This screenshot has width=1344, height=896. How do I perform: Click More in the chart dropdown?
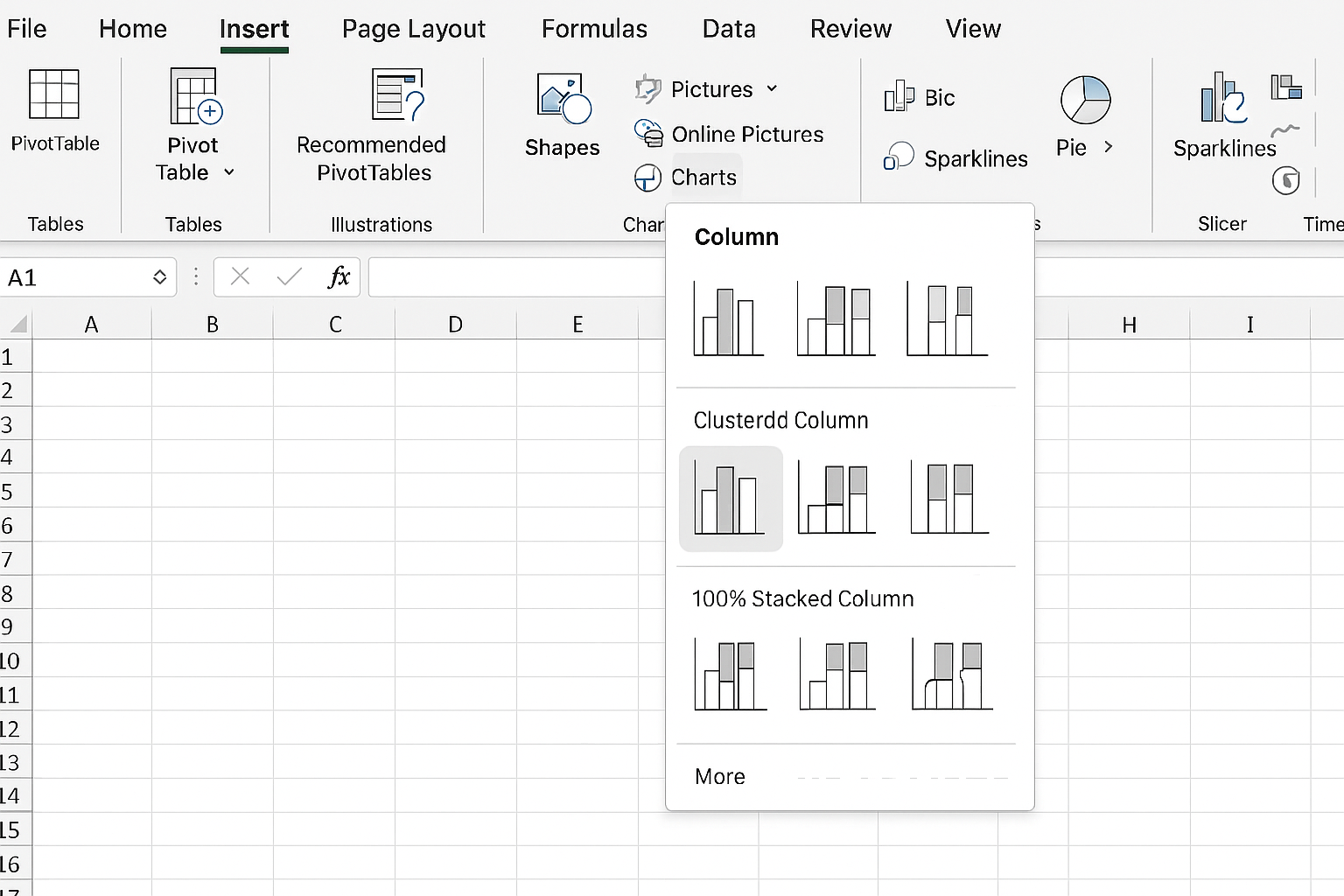coord(720,776)
